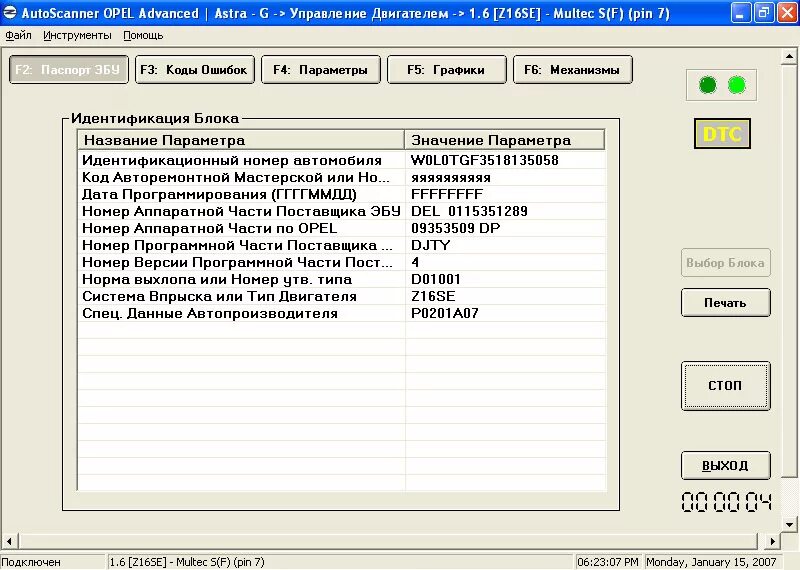Click the Значение Параметра column header
This screenshot has height=570, width=800.
tap(505, 140)
